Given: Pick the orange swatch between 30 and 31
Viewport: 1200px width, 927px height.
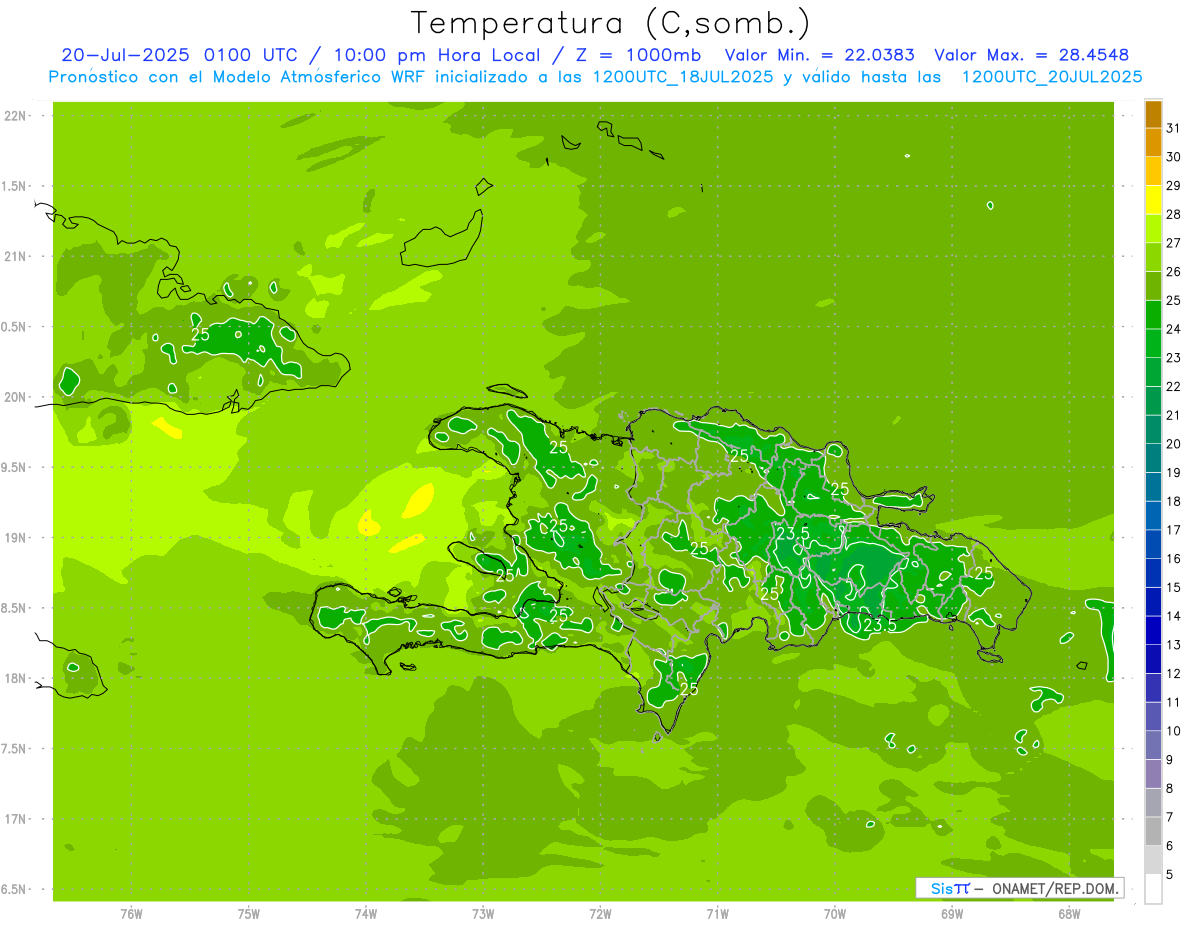Looking at the screenshot, I should click(1153, 143).
